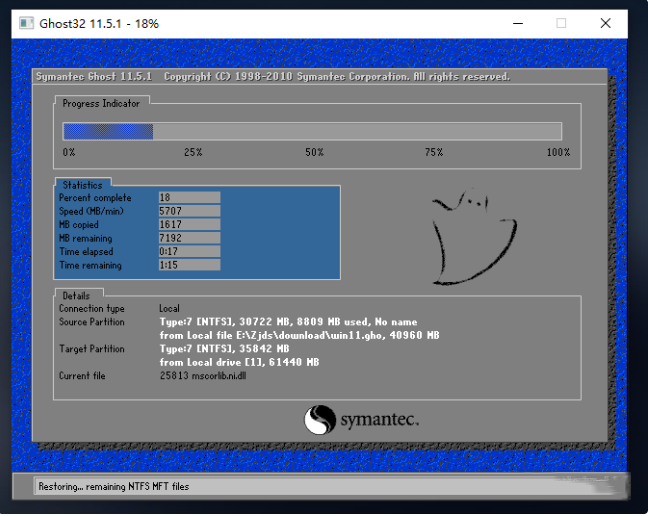
Task: Click the 0% progress scale mark
Action: click(69, 152)
